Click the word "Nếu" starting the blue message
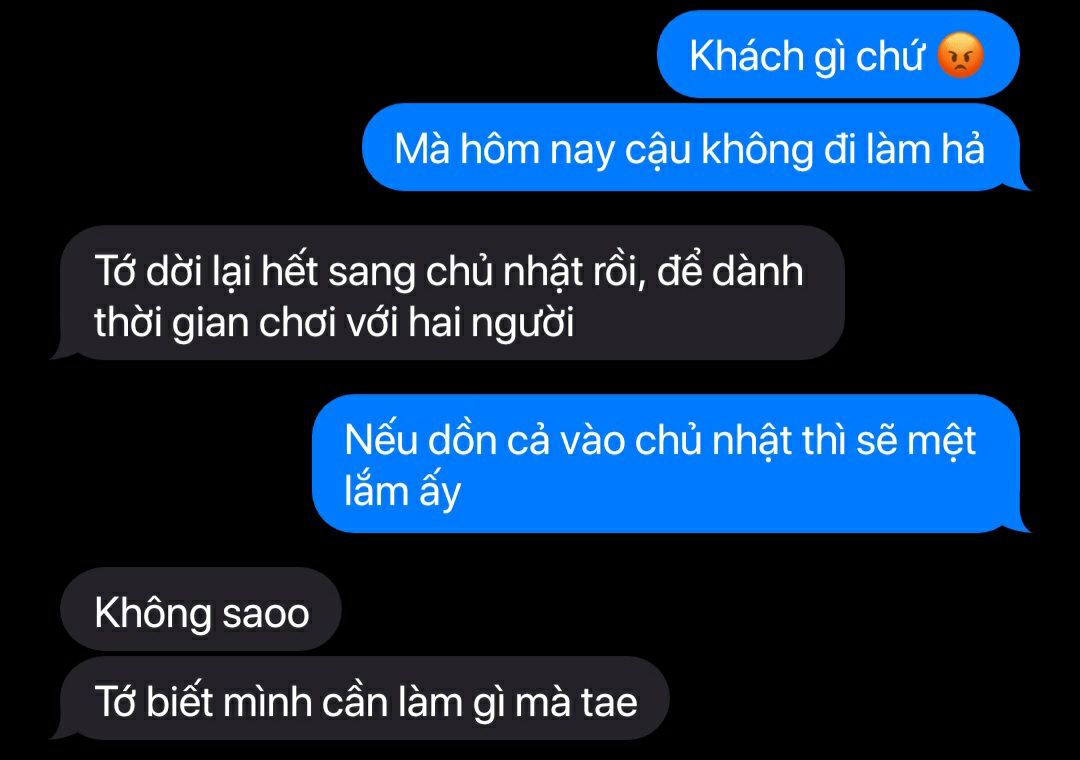Viewport: 1080px width, 760px height. [380, 440]
